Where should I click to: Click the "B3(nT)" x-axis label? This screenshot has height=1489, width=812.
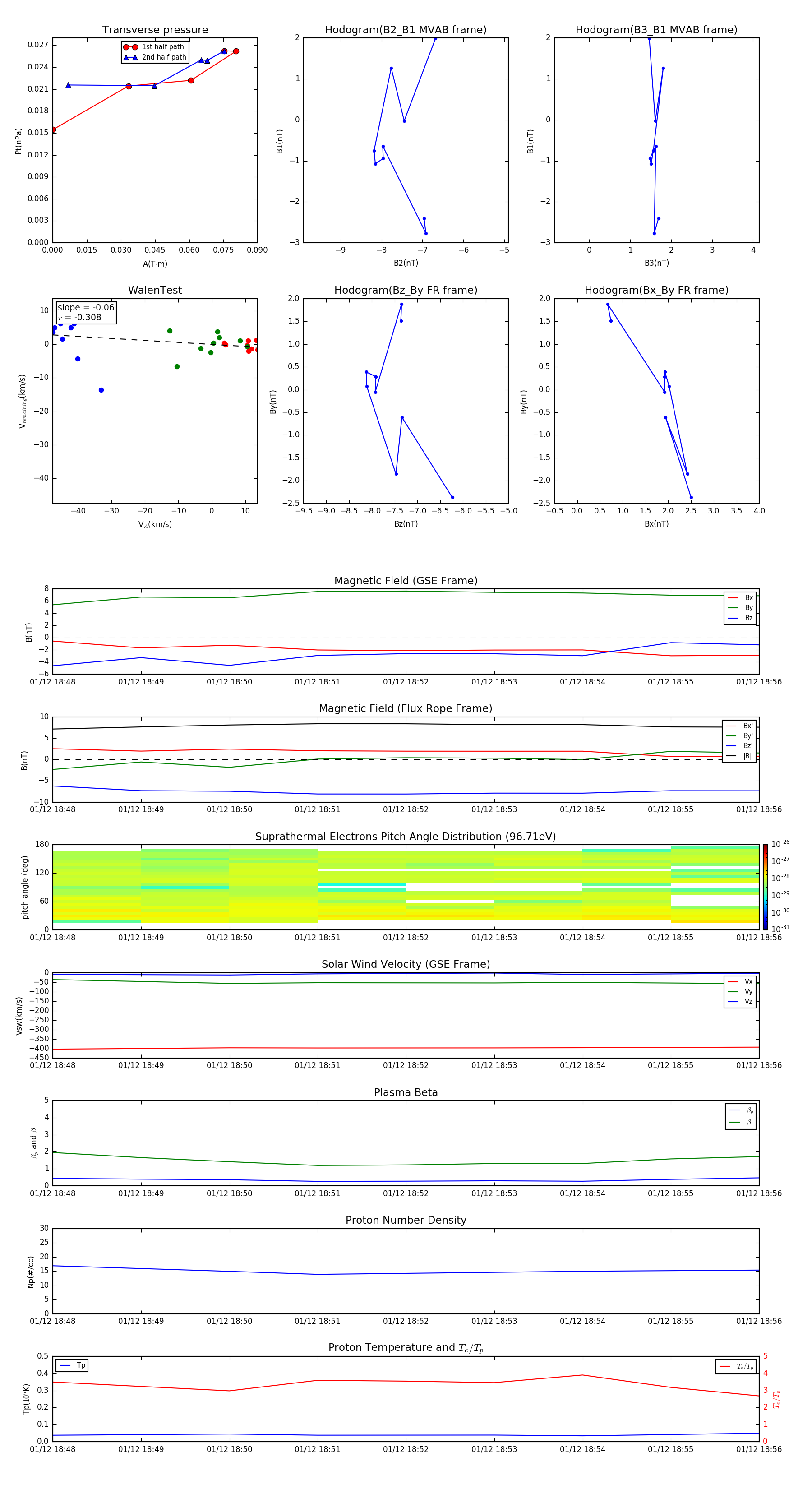coord(656,263)
